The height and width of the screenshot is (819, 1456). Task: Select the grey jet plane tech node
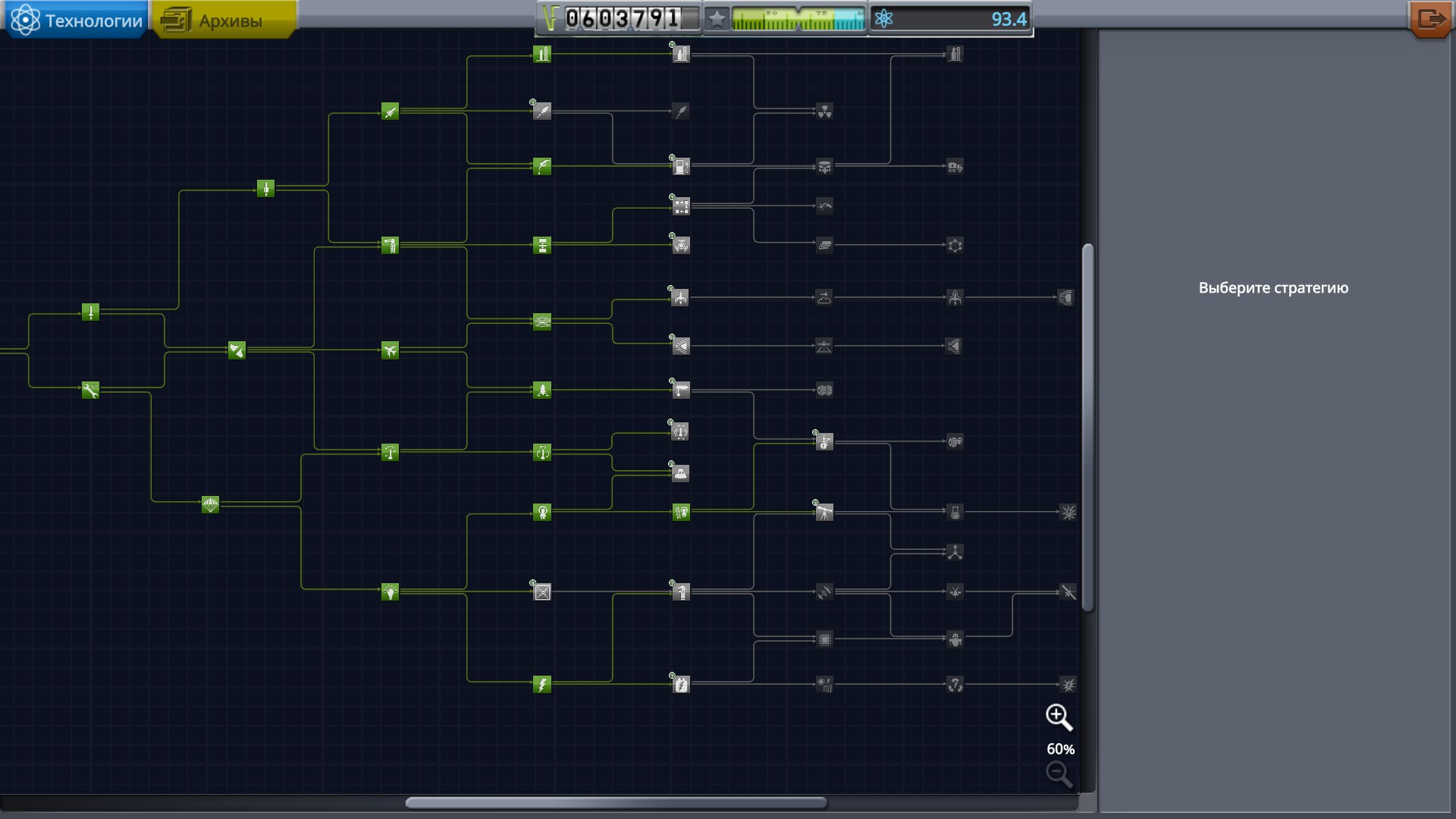coord(681,297)
